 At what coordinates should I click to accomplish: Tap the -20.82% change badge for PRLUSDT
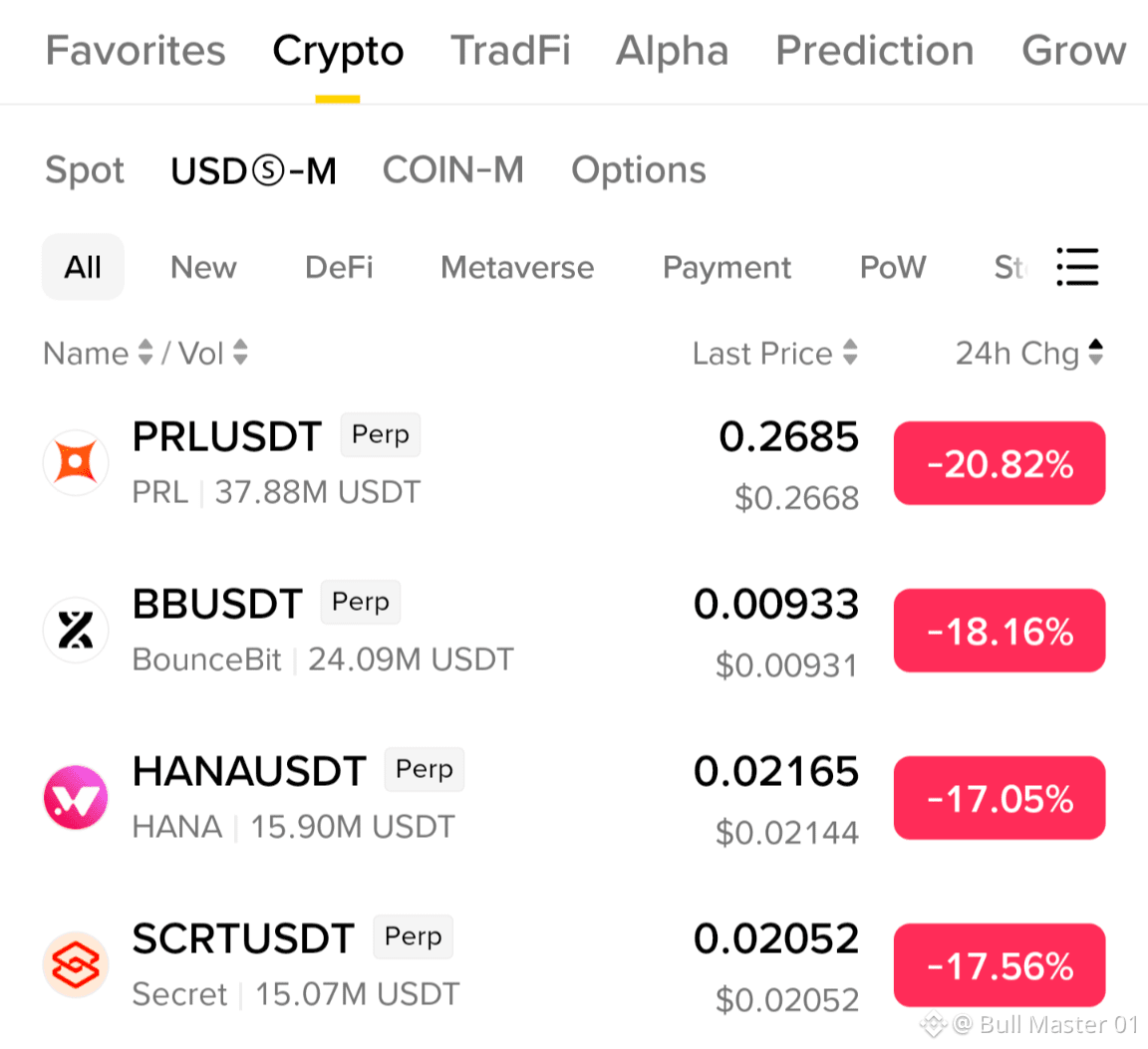(1000, 462)
